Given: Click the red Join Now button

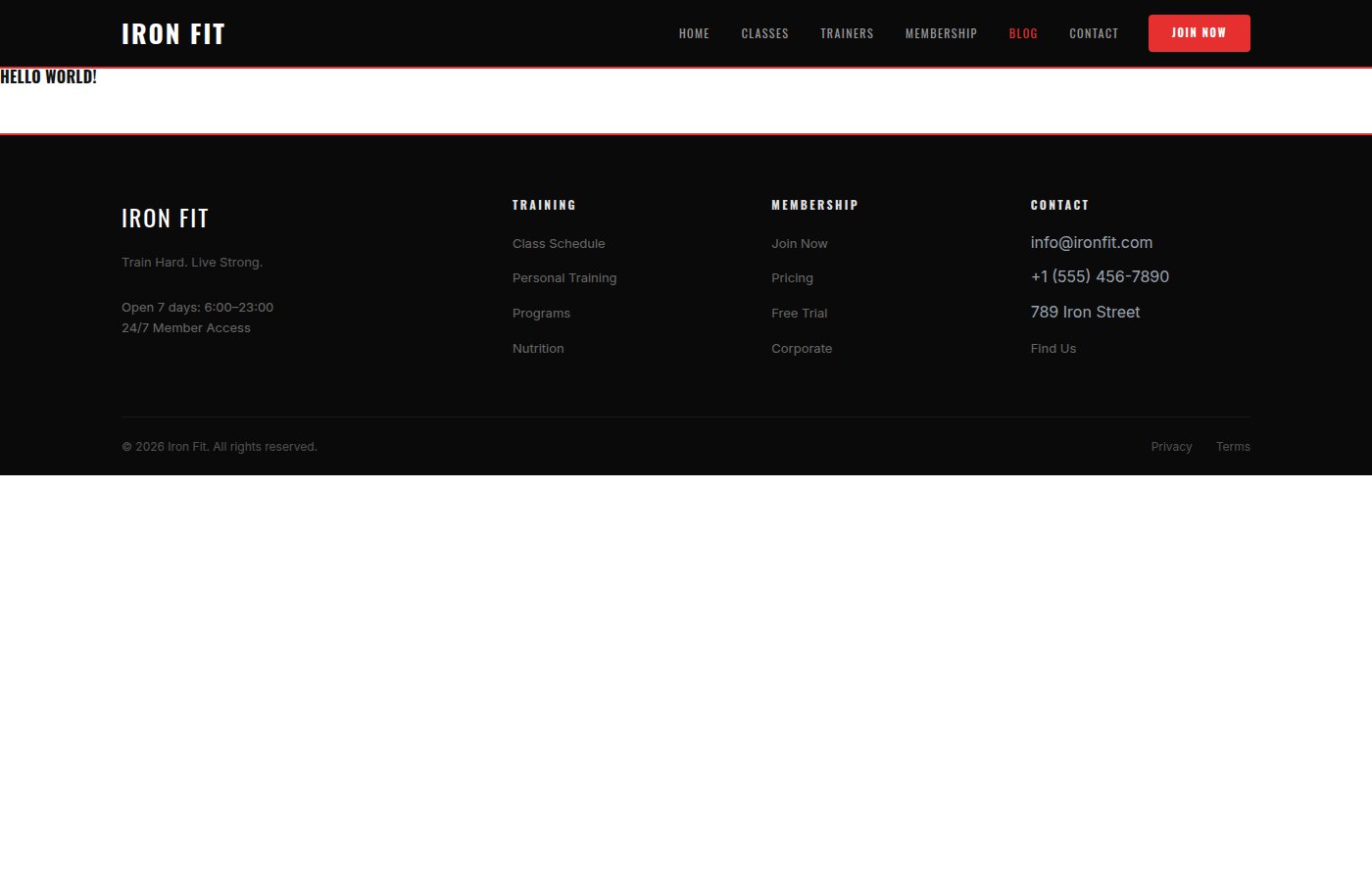Looking at the screenshot, I should coord(1199,33).
